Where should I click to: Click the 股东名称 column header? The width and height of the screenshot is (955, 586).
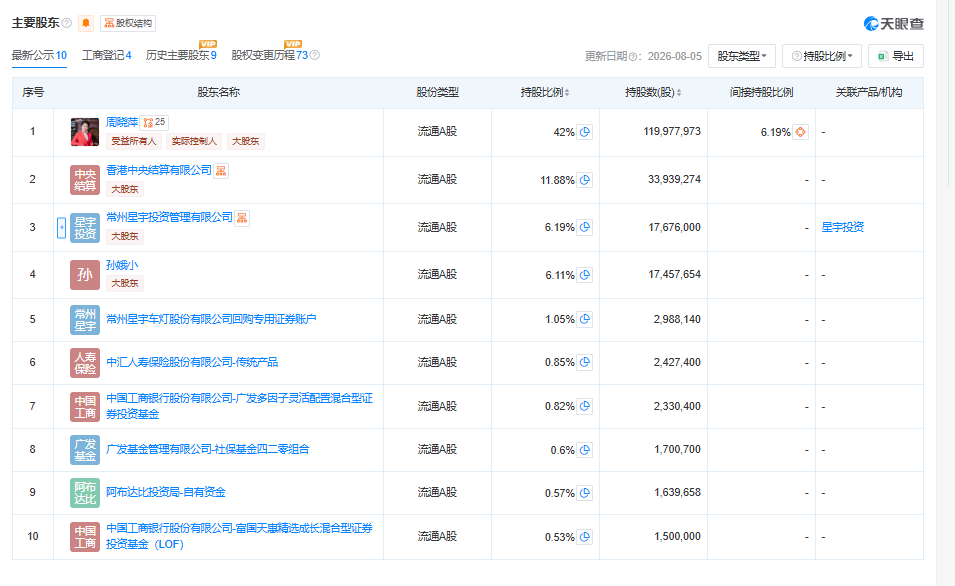tap(218, 93)
